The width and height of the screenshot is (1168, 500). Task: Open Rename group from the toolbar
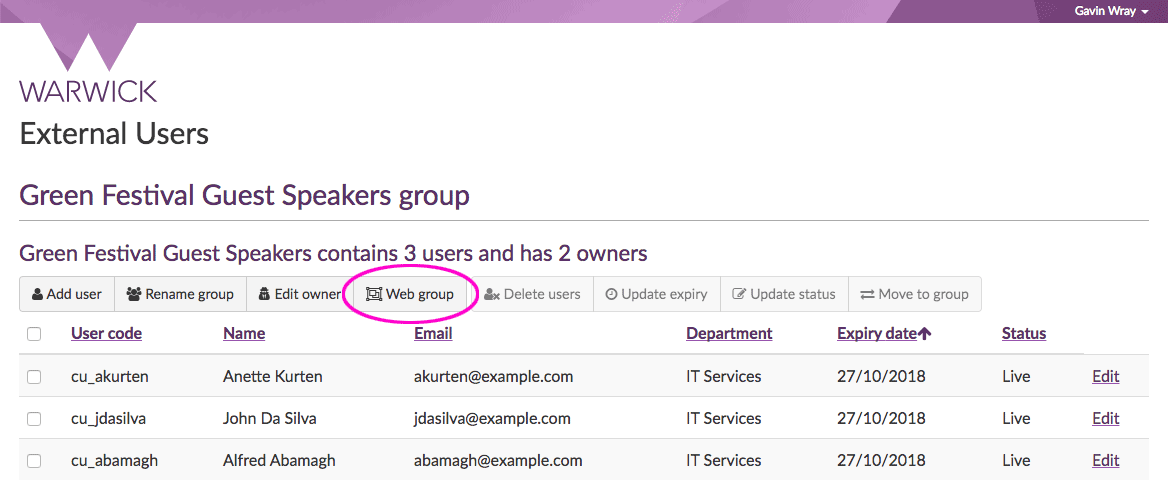(180, 294)
